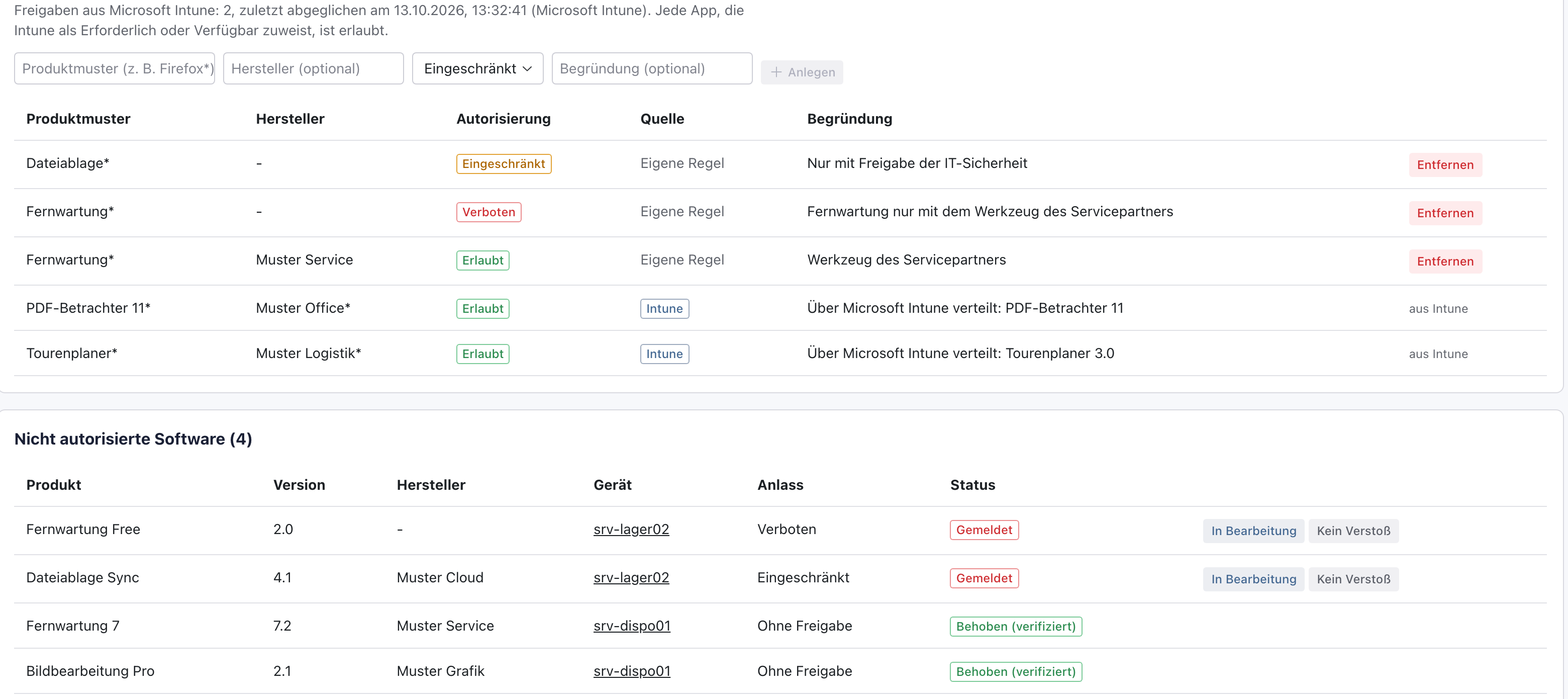The image size is (1568, 699).
Task: Set Dateiablage Sync to In Bearbeitung
Action: [x=1253, y=578]
